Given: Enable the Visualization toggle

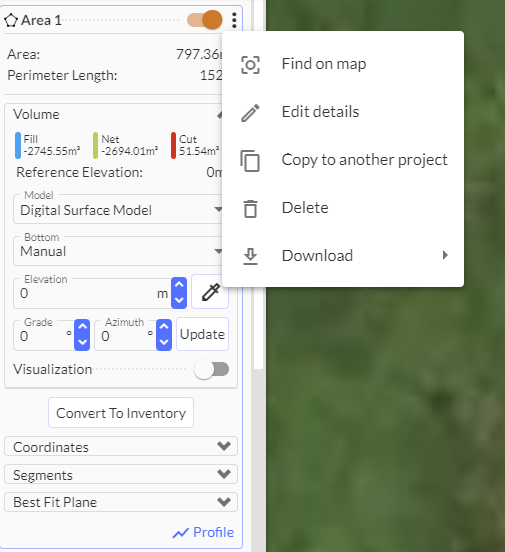Looking at the screenshot, I should click(211, 369).
